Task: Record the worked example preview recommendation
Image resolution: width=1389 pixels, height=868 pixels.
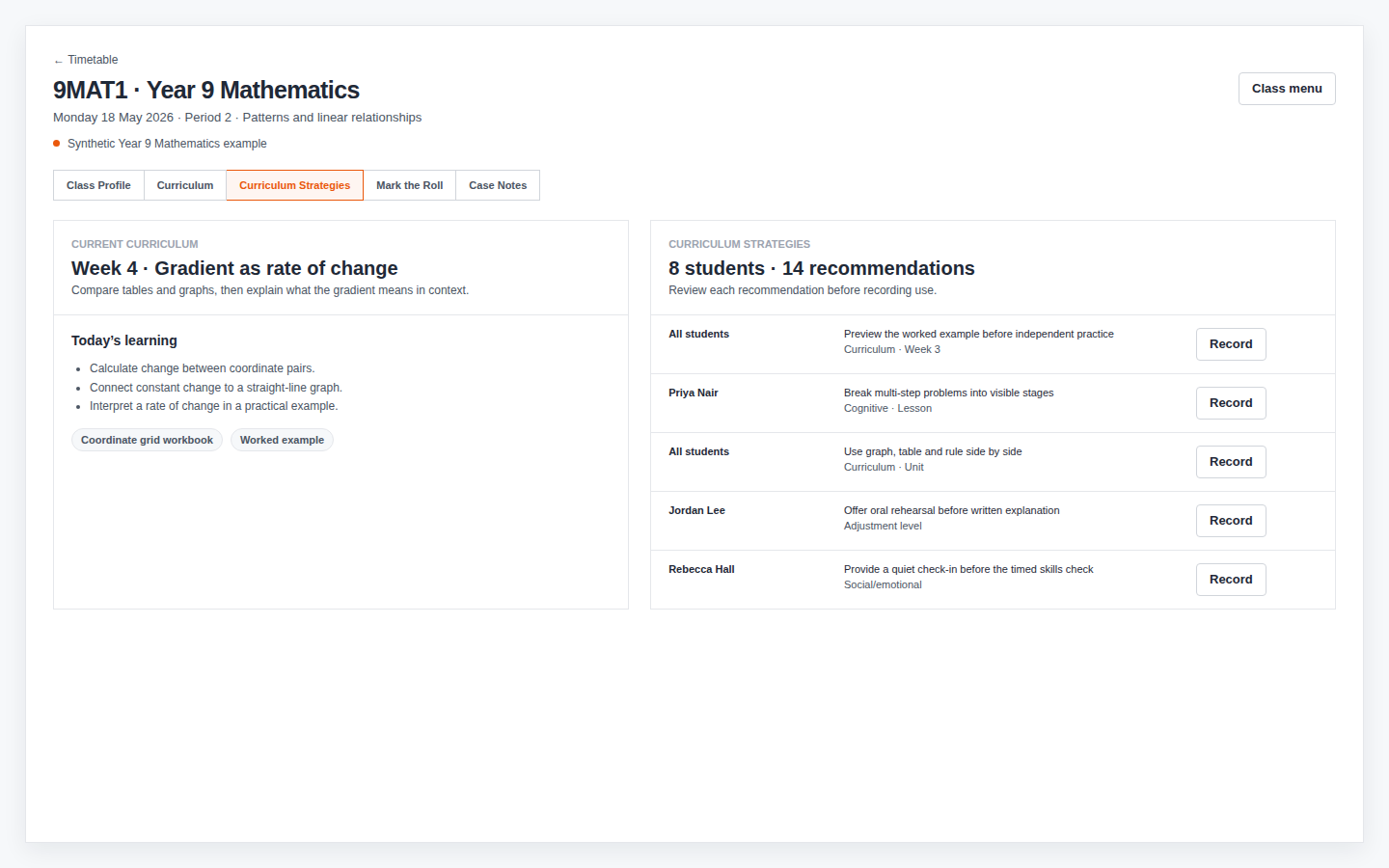Action: click(x=1231, y=344)
